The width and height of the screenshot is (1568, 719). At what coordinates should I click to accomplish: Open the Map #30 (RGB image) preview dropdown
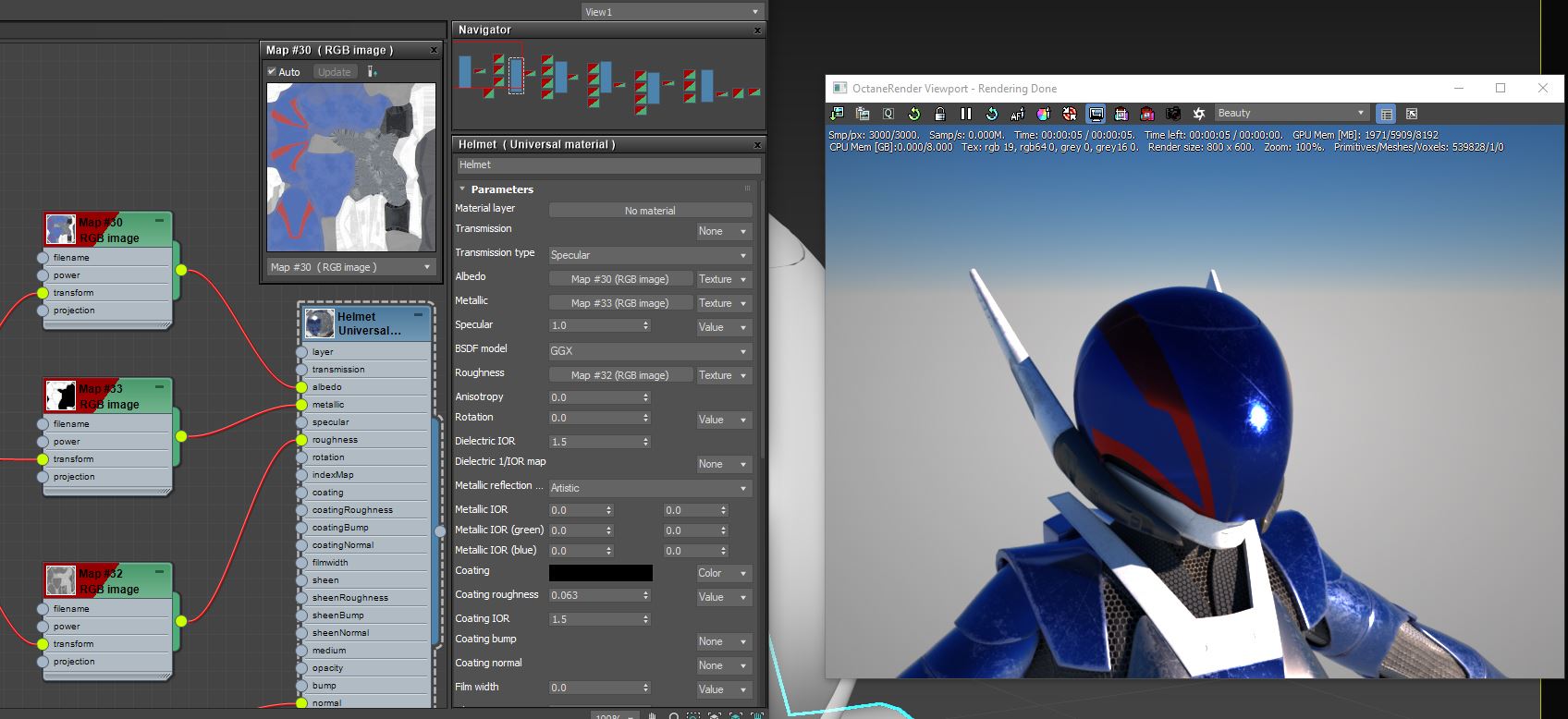pos(351,267)
